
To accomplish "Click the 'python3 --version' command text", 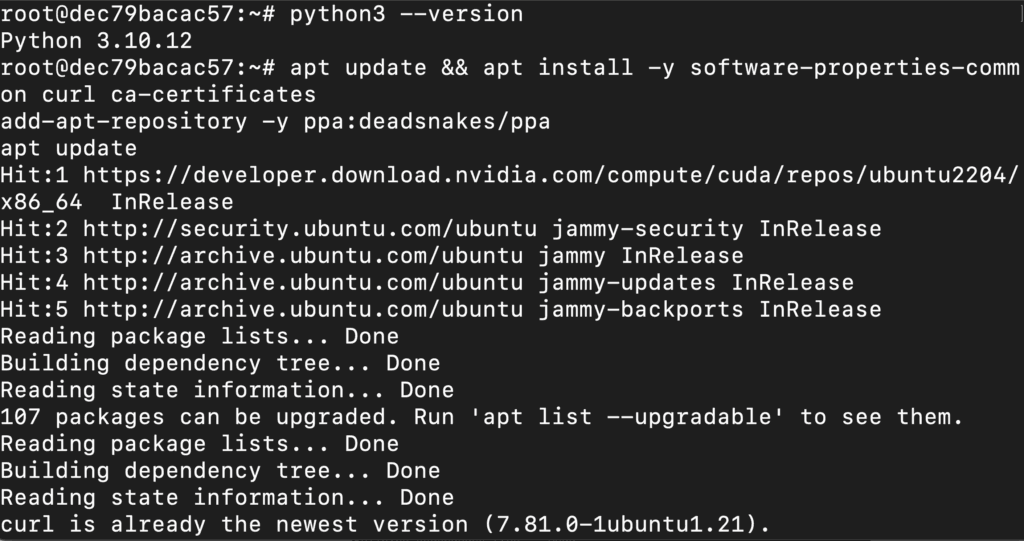I will tap(406, 14).
